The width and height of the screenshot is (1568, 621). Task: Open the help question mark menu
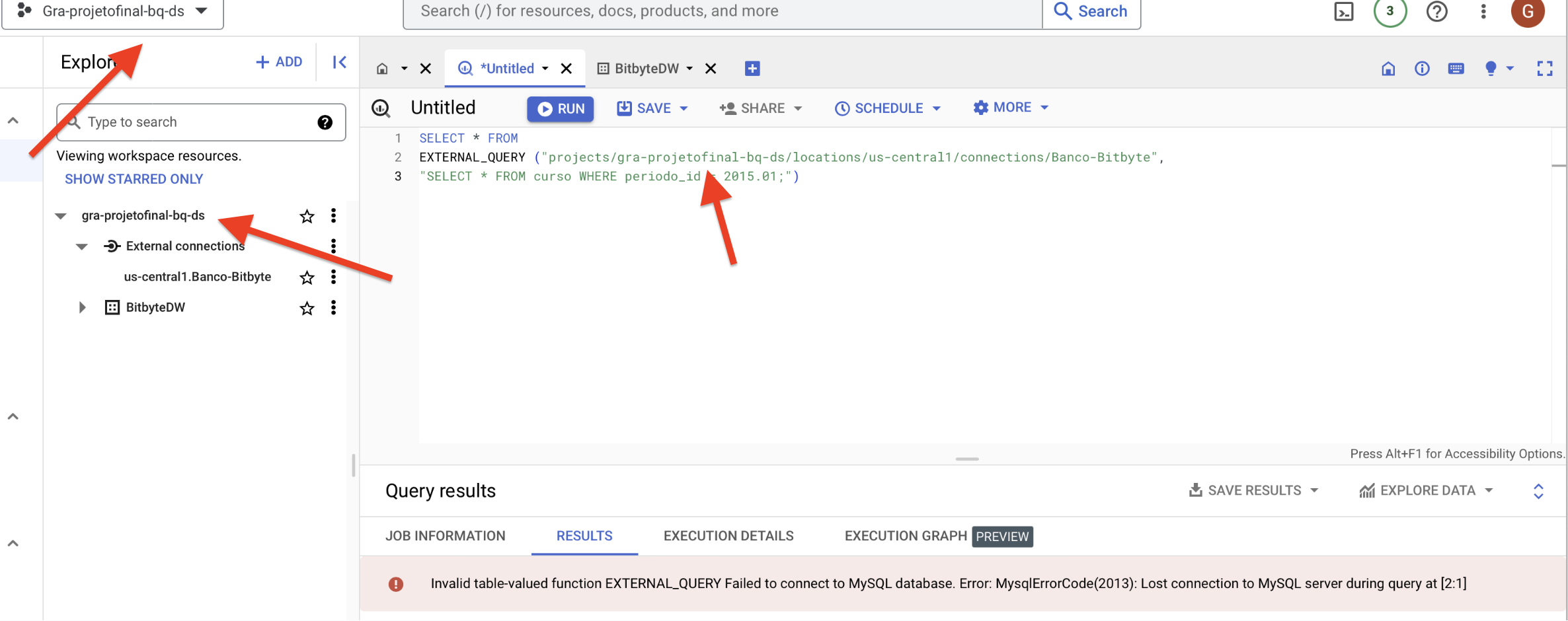pos(1436,11)
